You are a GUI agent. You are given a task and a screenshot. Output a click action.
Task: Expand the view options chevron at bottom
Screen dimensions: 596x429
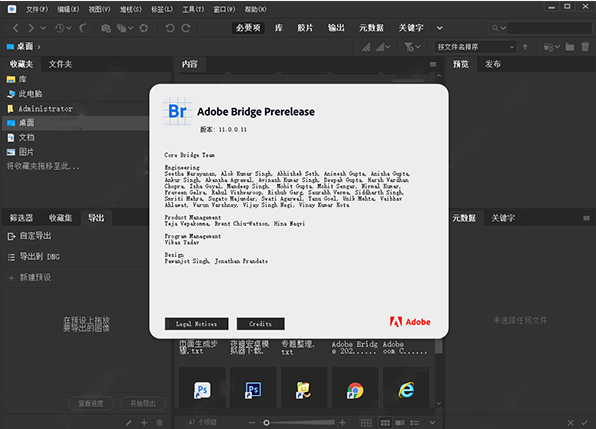click(433, 423)
